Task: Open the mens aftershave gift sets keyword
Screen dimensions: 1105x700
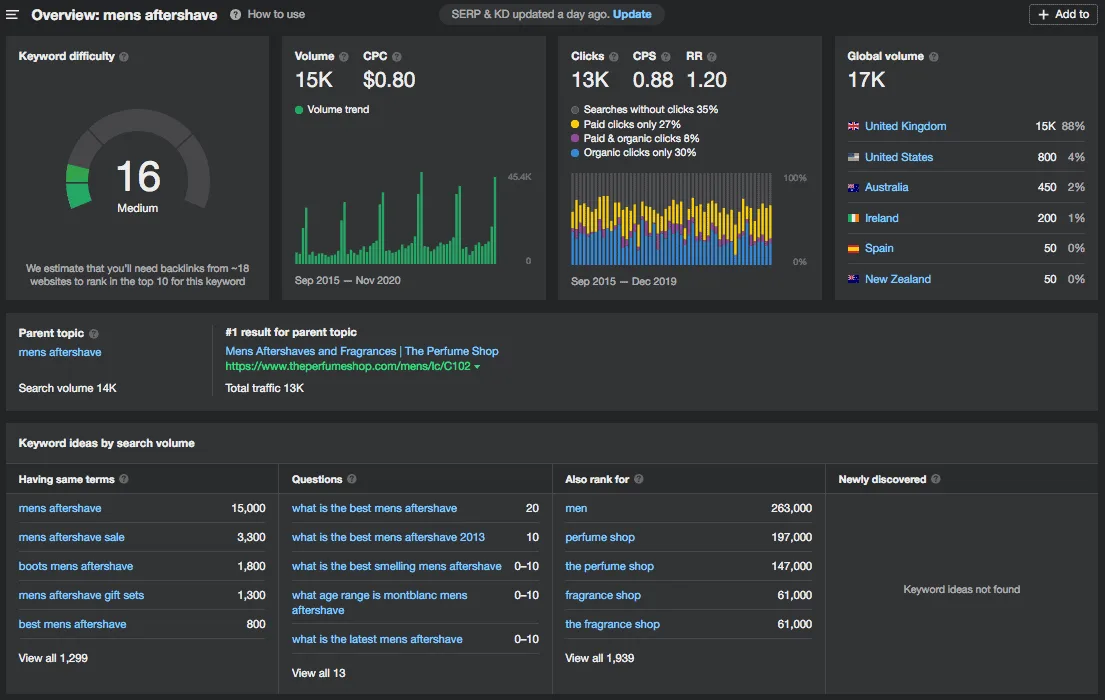Action: [x=81, y=595]
